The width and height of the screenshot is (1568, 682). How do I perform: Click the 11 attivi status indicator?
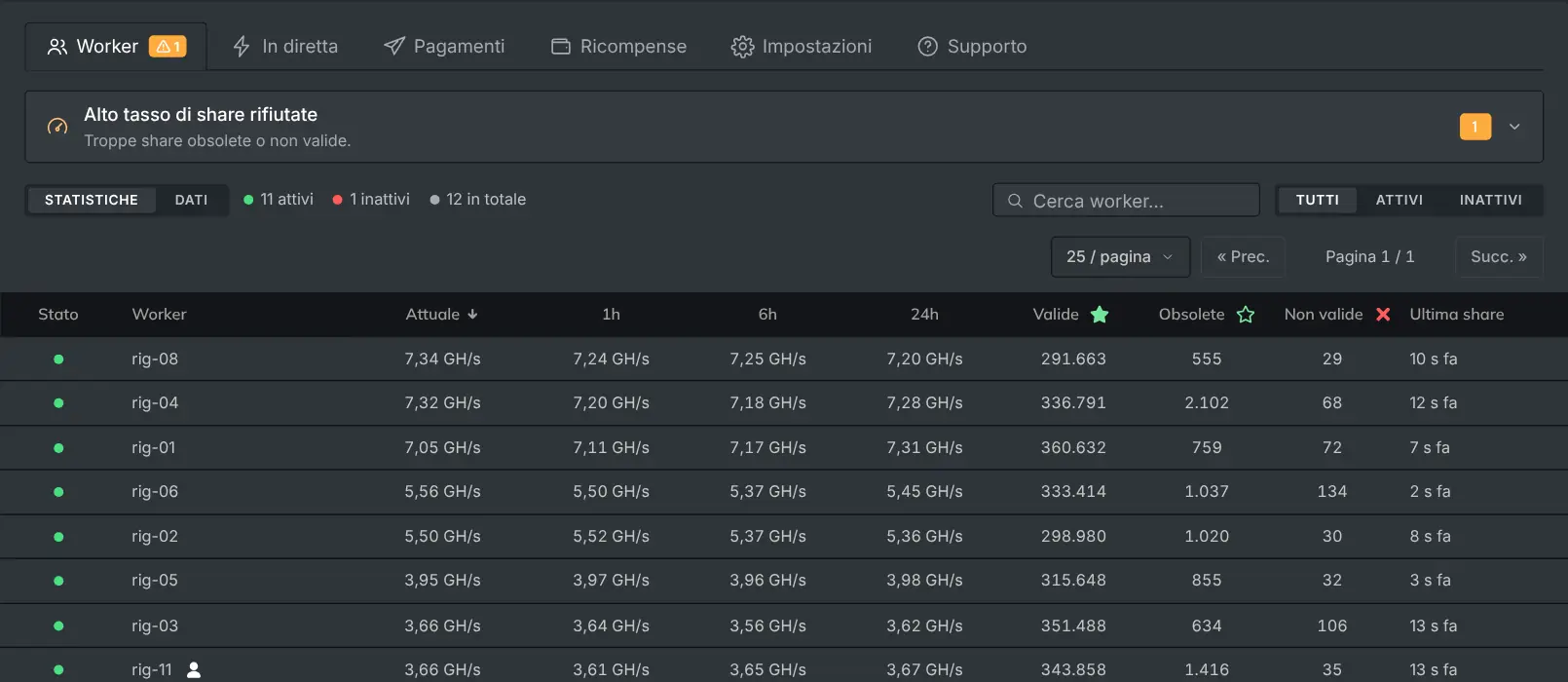pyautogui.click(x=279, y=200)
